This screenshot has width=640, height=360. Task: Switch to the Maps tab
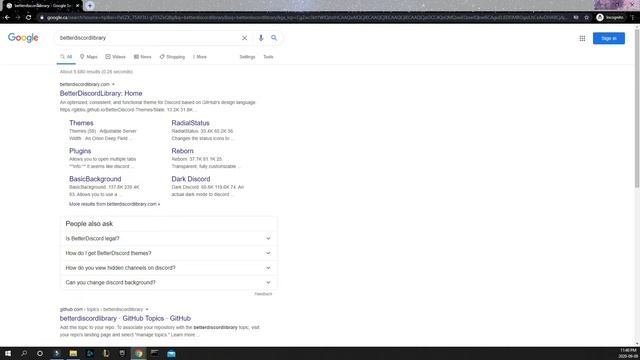pos(89,57)
